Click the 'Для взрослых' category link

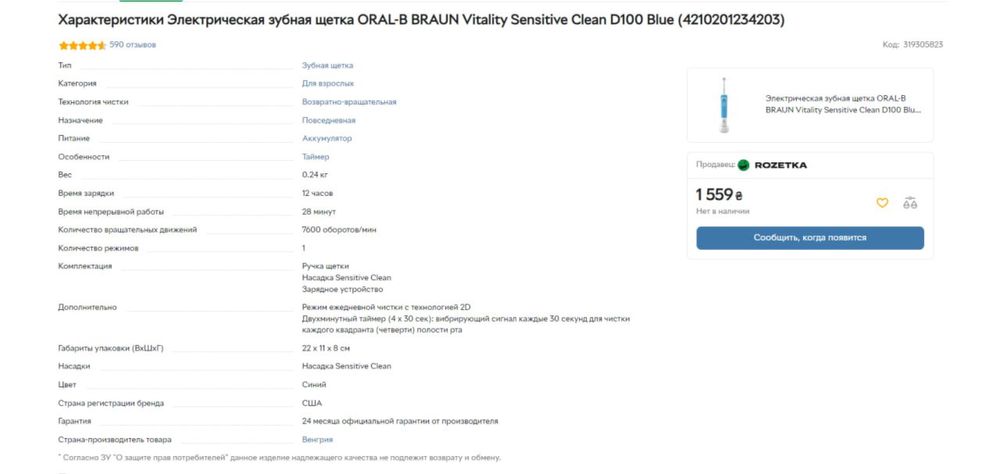point(328,83)
